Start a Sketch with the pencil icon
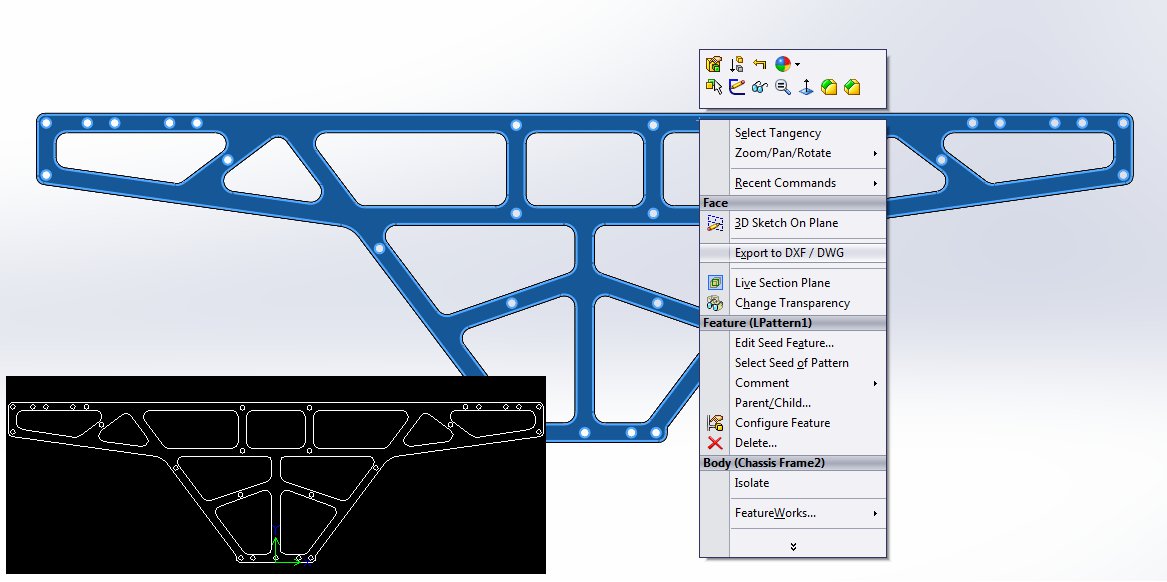 pyautogui.click(x=737, y=87)
